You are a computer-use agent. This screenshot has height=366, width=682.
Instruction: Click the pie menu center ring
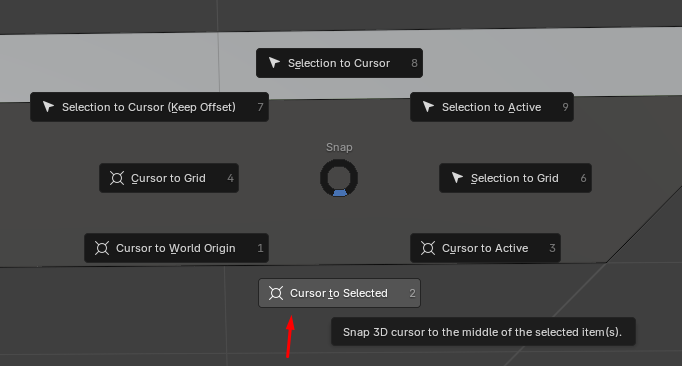pyautogui.click(x=339, y=178)
